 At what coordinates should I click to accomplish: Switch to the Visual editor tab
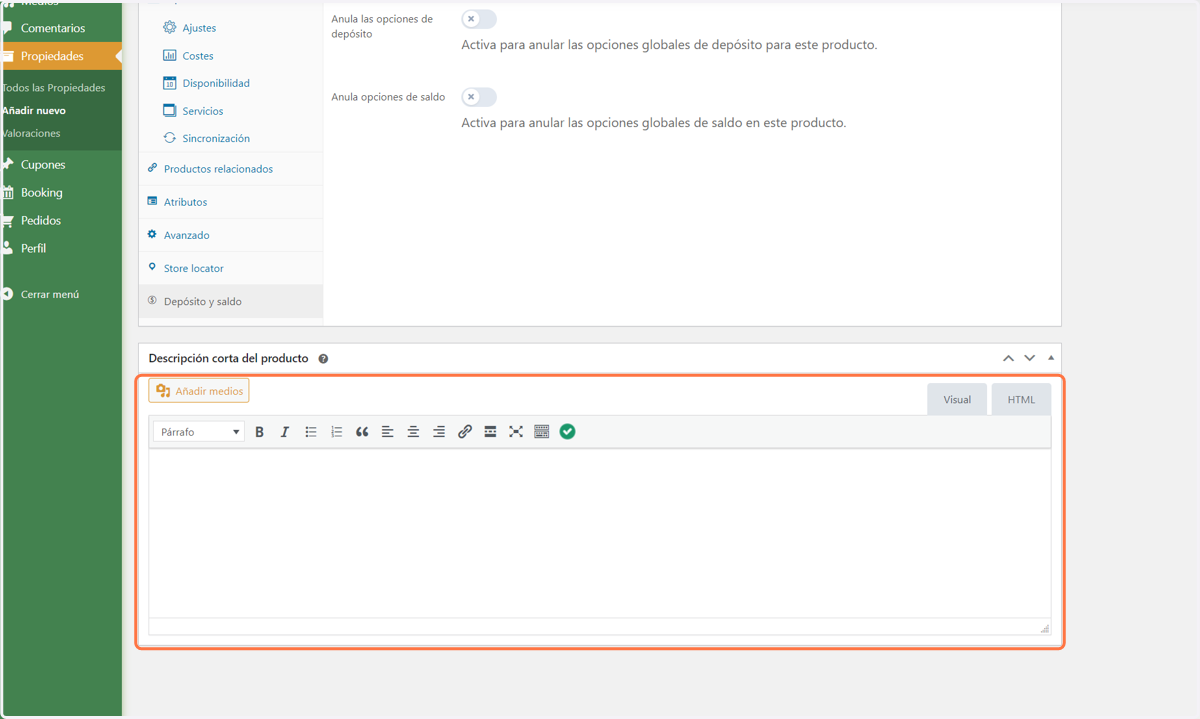point(957,399)
